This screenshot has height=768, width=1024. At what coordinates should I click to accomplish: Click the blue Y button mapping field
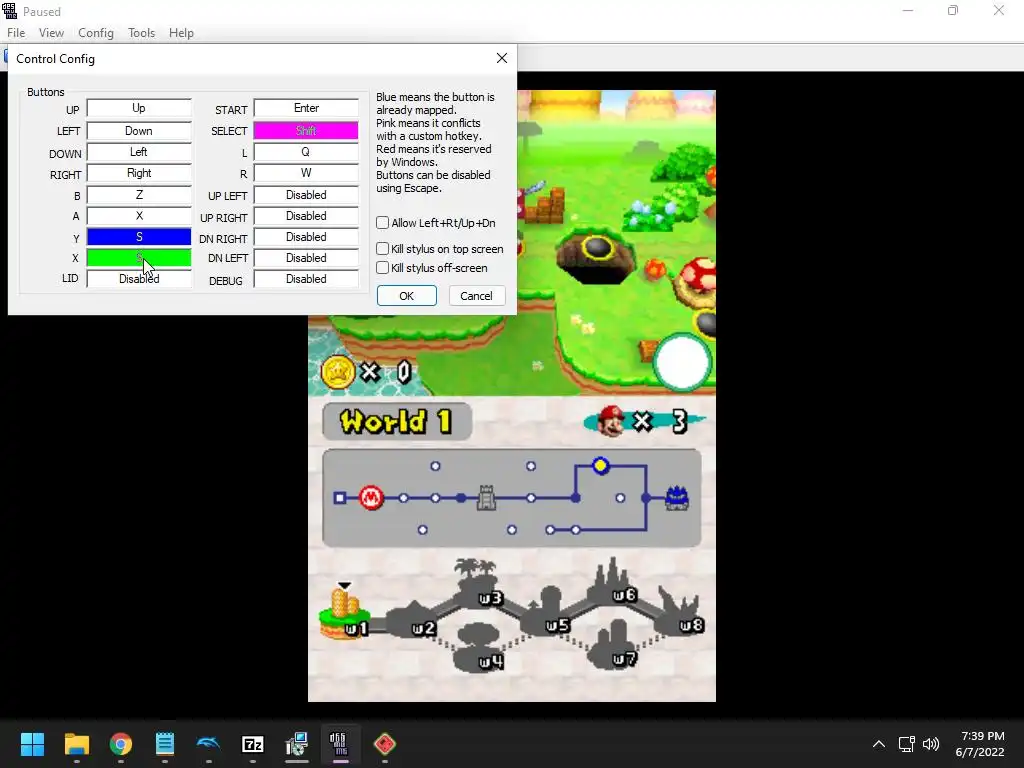pyautogui.click(x=139, y=237)
